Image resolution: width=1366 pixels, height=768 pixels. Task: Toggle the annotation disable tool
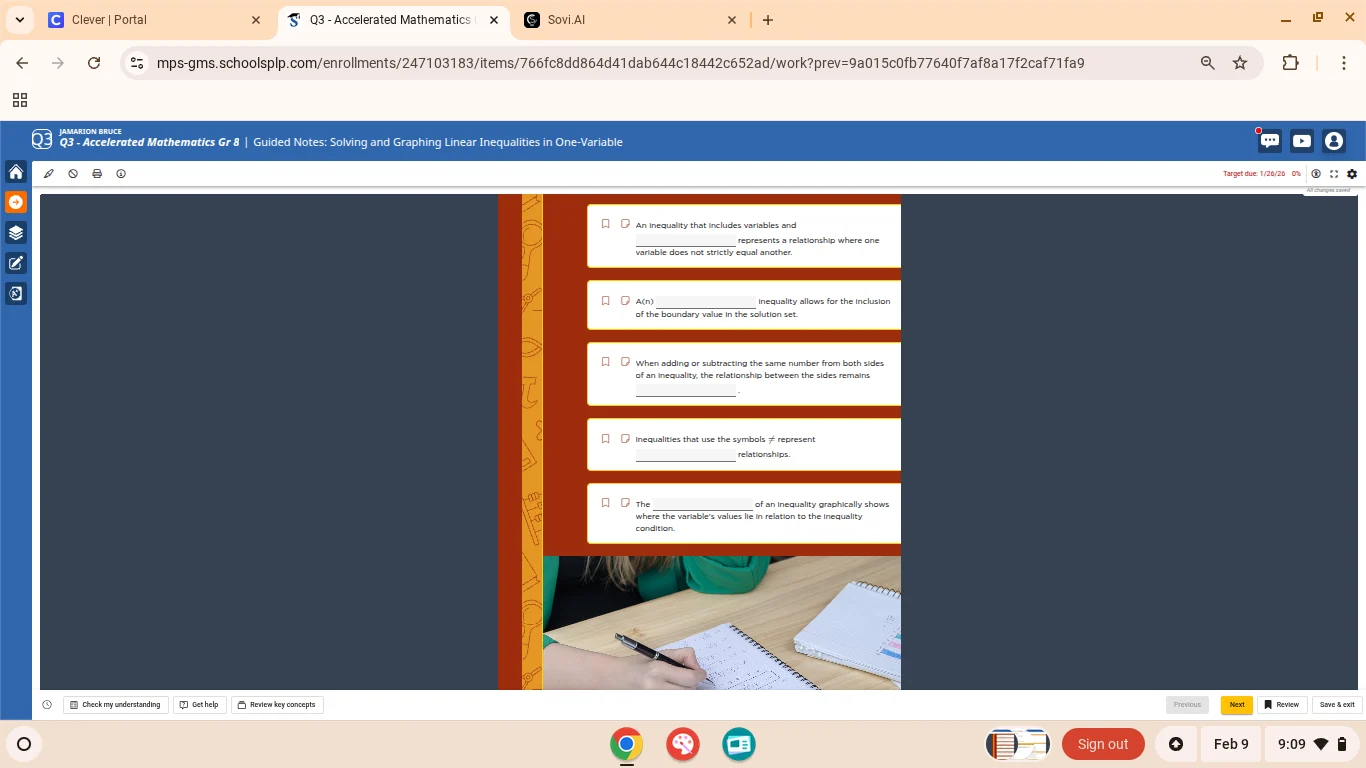click(72, 173)
